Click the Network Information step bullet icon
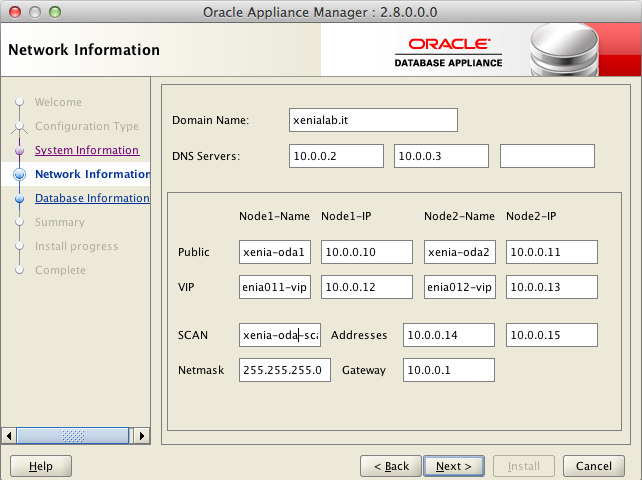Screen dimensions: 642x480 pos(19,174)
